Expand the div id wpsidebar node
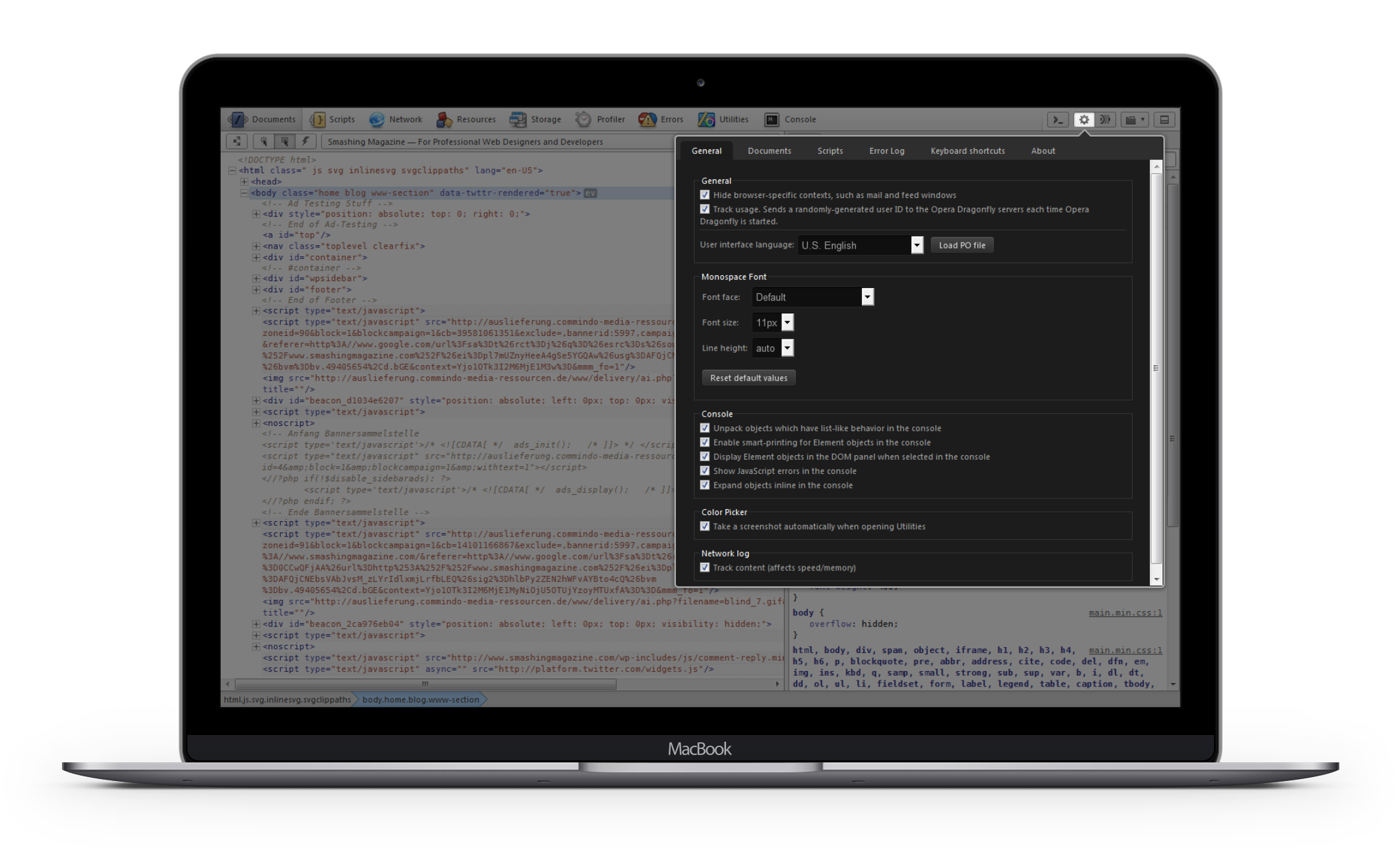Image resolution: width=1400 pixels, height=853 pixels. pos(256,279)
